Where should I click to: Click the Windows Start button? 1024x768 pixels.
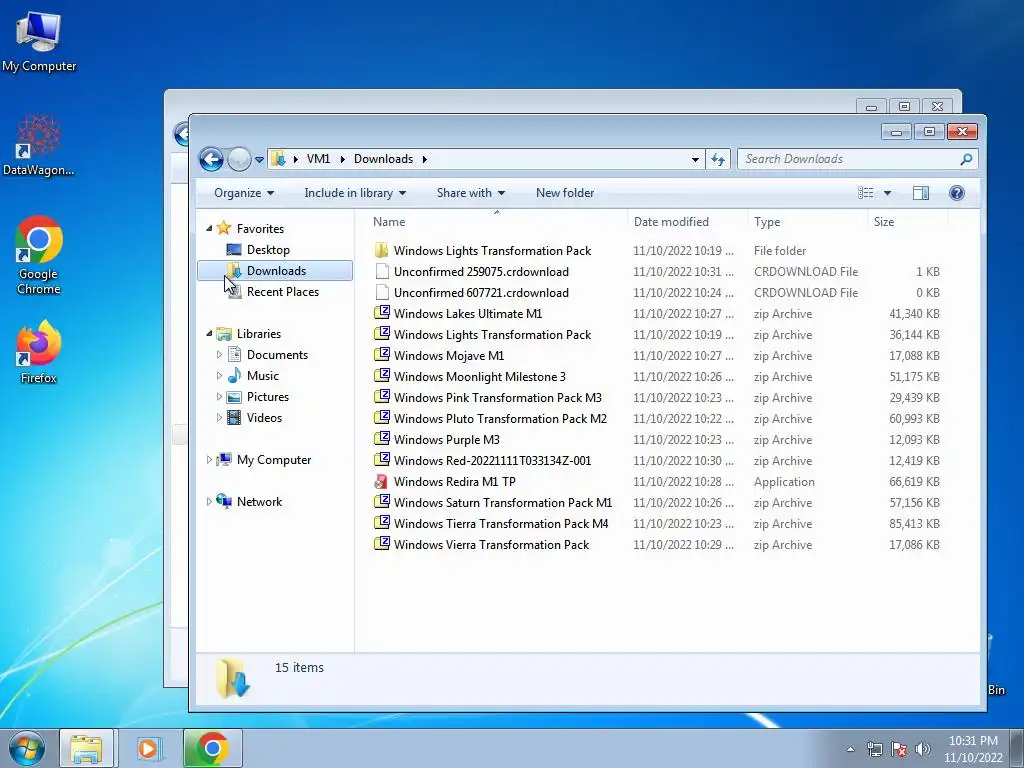[x=27, y=748]
